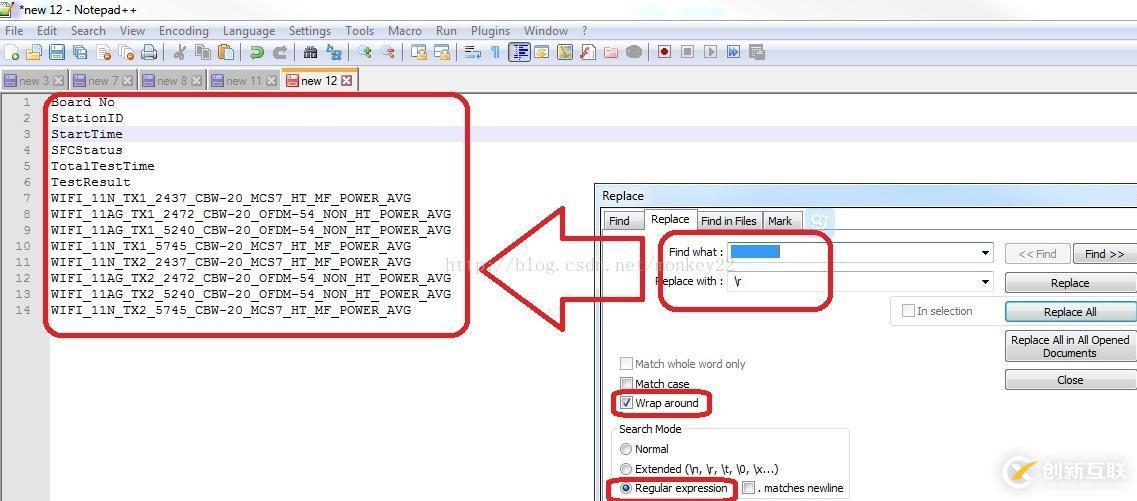Expand the Replace with dropdown arrow
Image resolution: width=1137 pixels, height=501 pixels.
click(x=985, y=282)
